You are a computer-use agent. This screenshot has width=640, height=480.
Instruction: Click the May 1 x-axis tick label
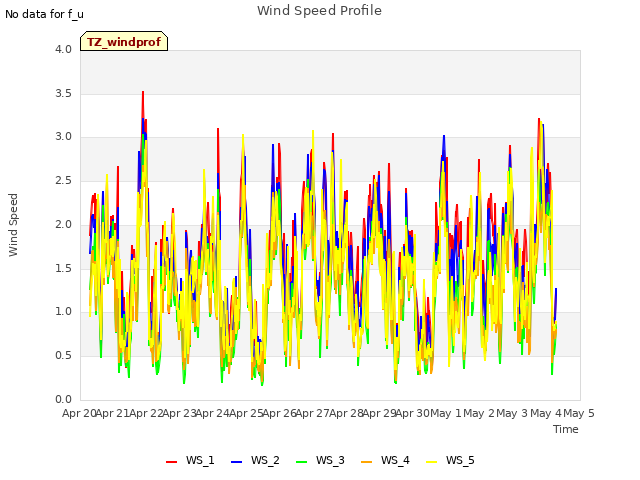[x=446, y=413]
